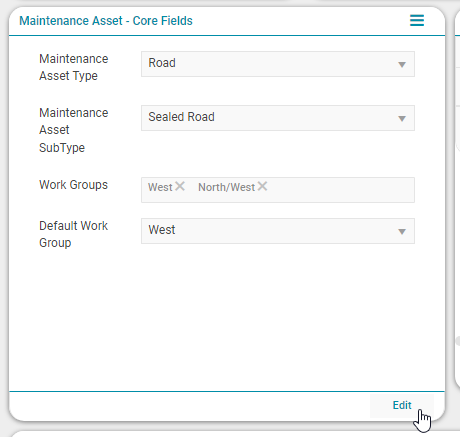
Task: Click the Maintenance Asset Type label
Action: click(x=74, y=67)
